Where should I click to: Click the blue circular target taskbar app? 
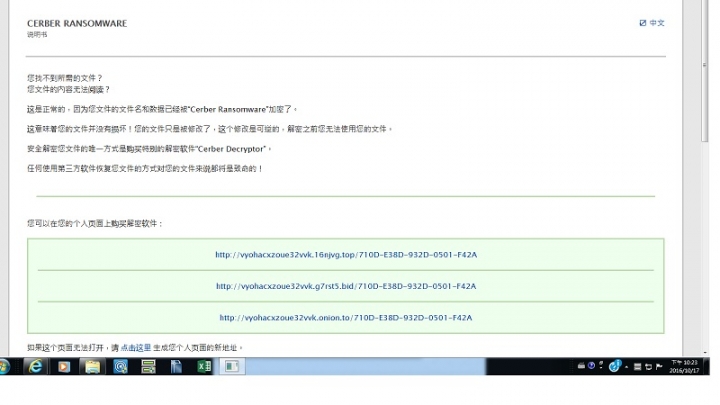pyautogui.click(x=120, y=366)
